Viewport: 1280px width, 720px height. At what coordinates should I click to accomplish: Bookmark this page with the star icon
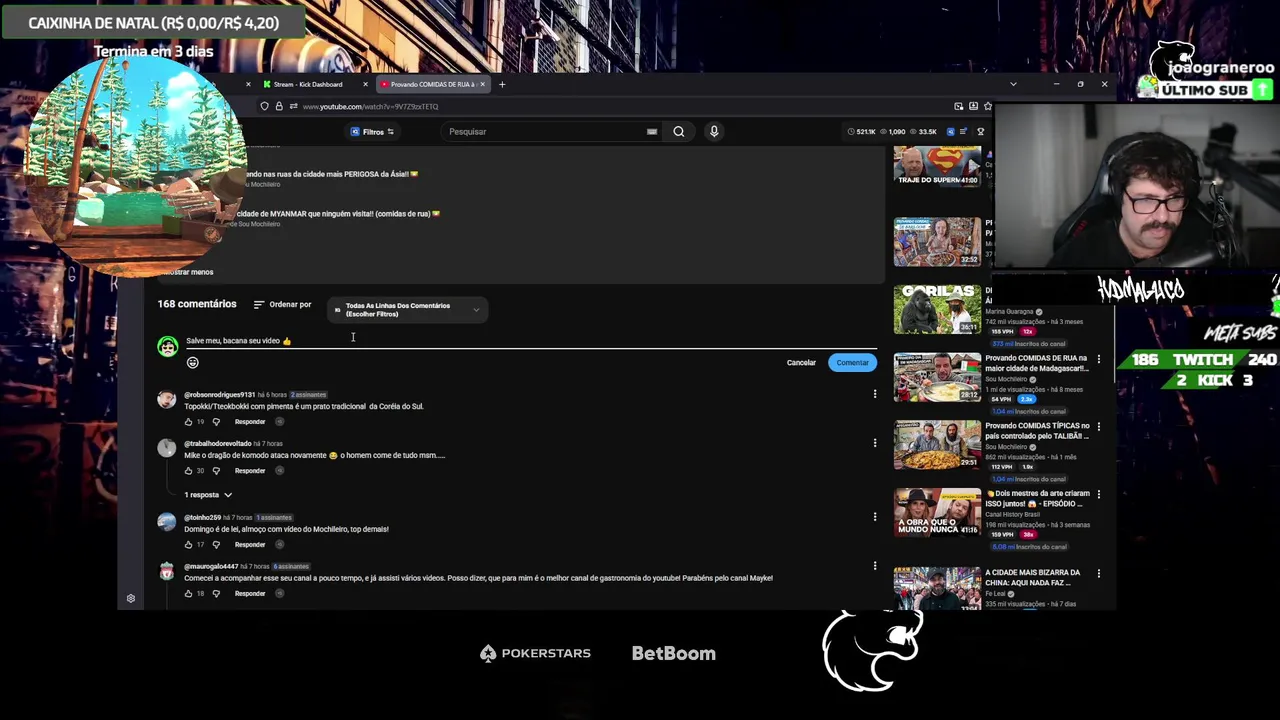987,106
